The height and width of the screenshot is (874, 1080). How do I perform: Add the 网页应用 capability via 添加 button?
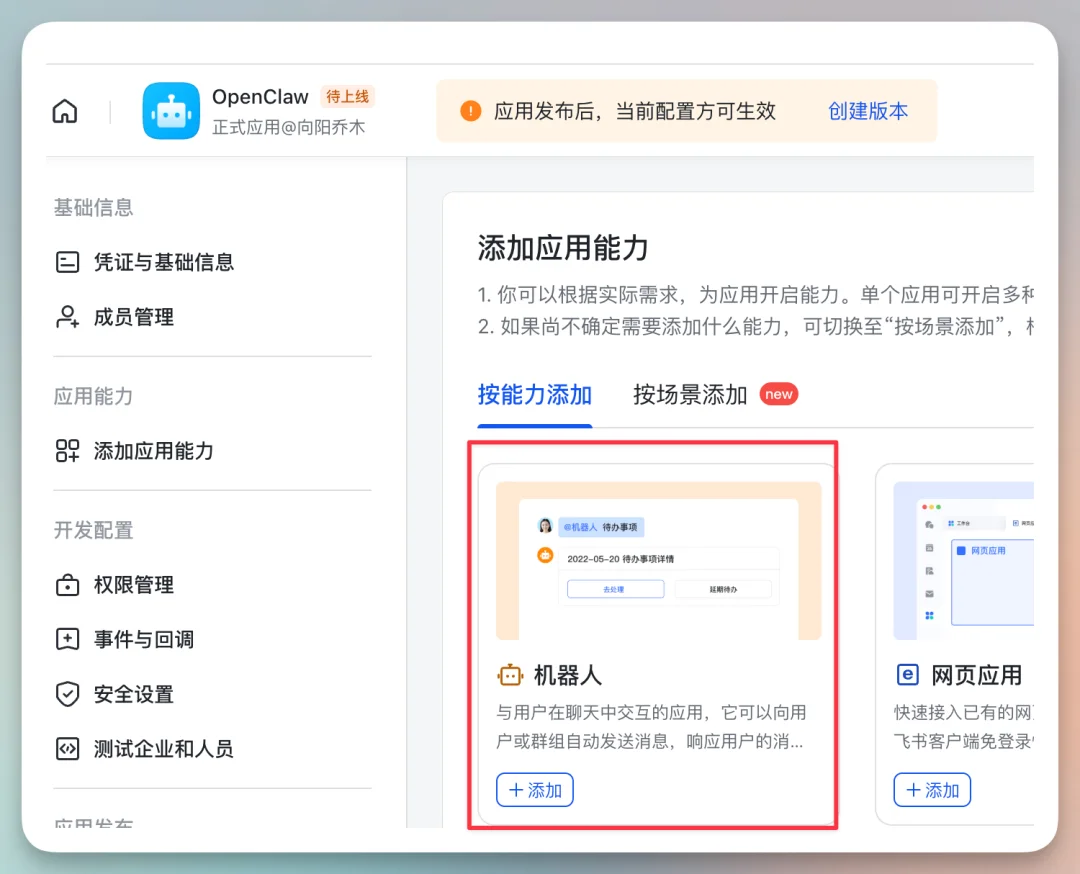(x=932, y=790)
